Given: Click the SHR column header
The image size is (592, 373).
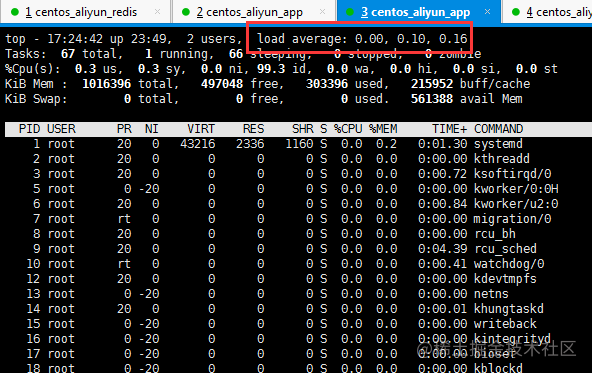Looking at the screenshot, I should click(x=303, y=129).
